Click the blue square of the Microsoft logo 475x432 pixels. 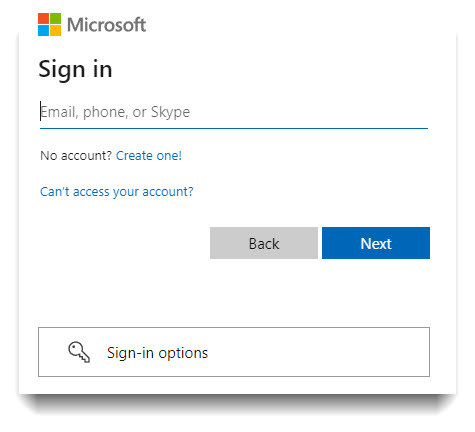tap(43, 31)
